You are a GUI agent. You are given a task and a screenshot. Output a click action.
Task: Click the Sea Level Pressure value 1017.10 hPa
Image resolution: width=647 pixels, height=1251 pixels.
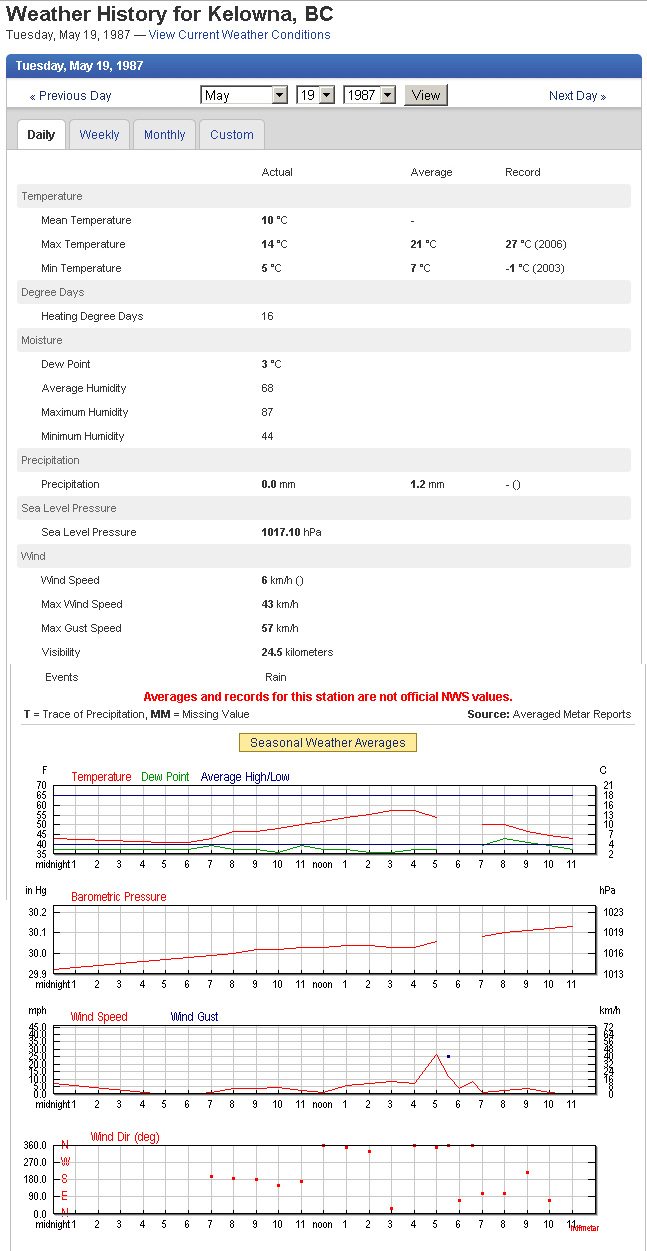(x=291, y=532)
